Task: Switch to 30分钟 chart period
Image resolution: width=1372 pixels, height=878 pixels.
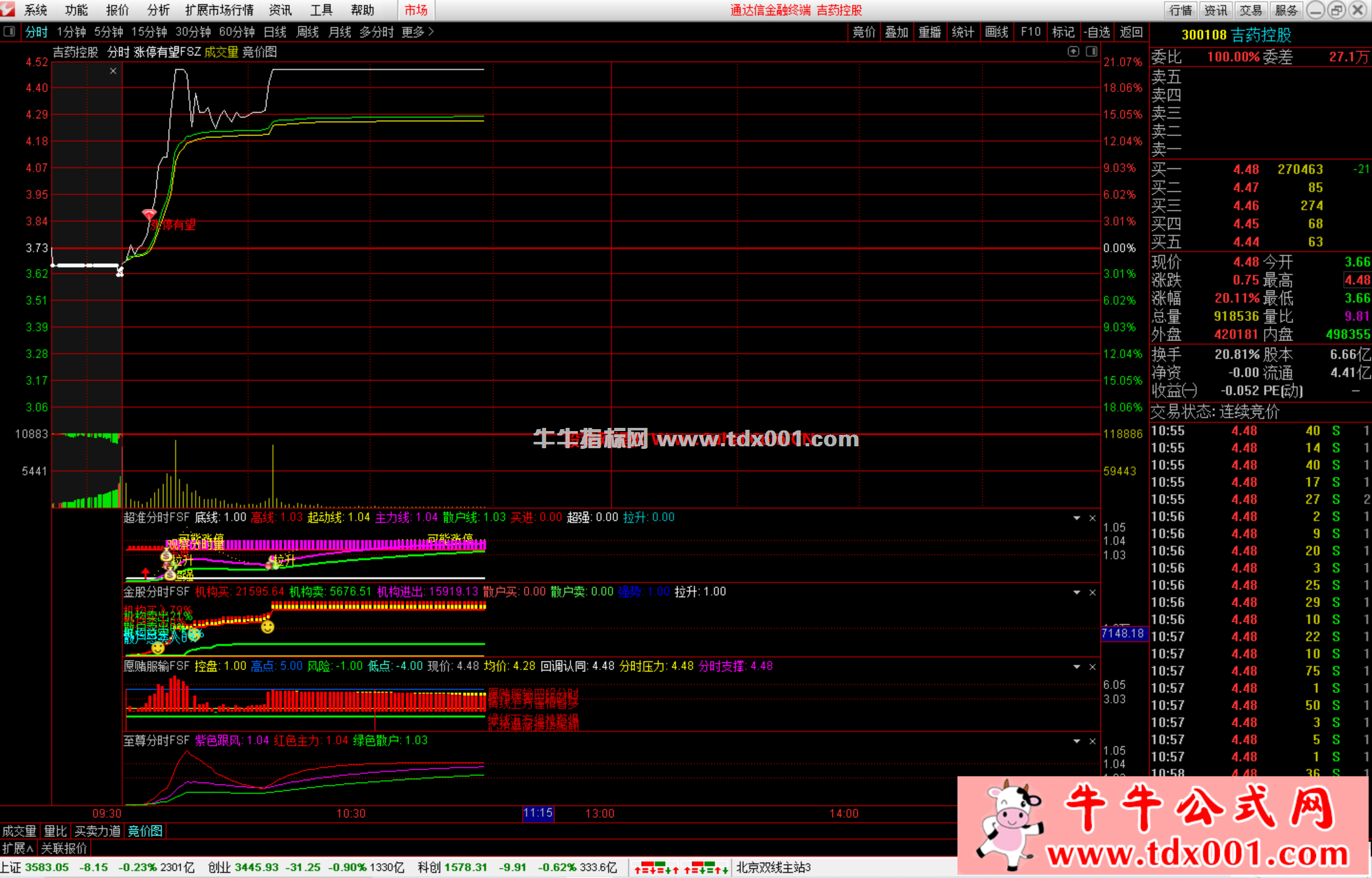Action: (x=193, y=32)
